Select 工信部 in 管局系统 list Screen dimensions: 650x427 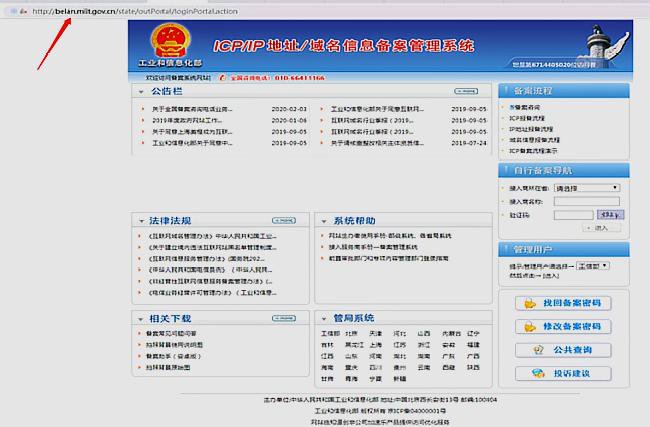[x=330, y=333]
